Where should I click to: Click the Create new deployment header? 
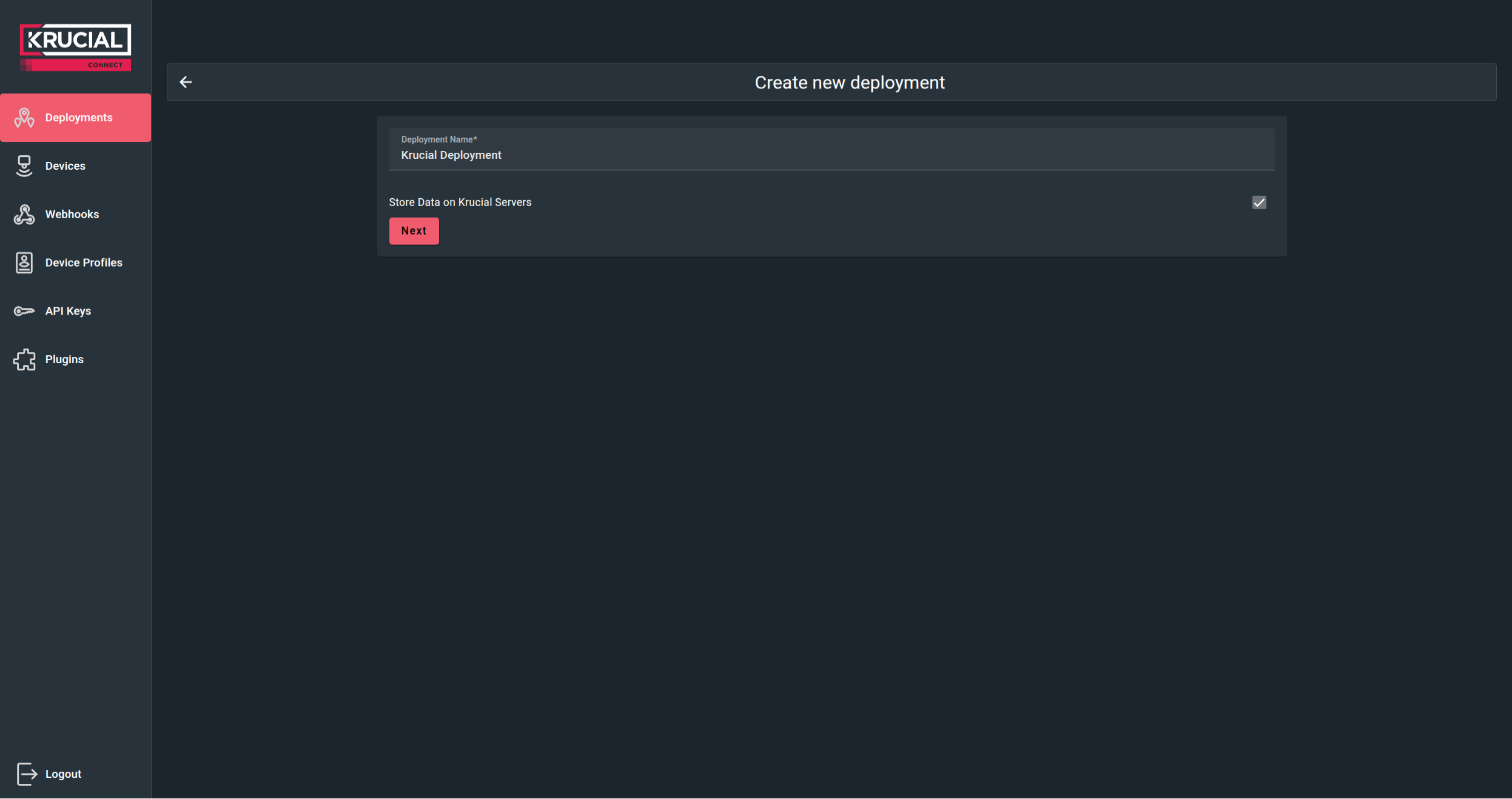pyautogui.click(x=848, y=82)
